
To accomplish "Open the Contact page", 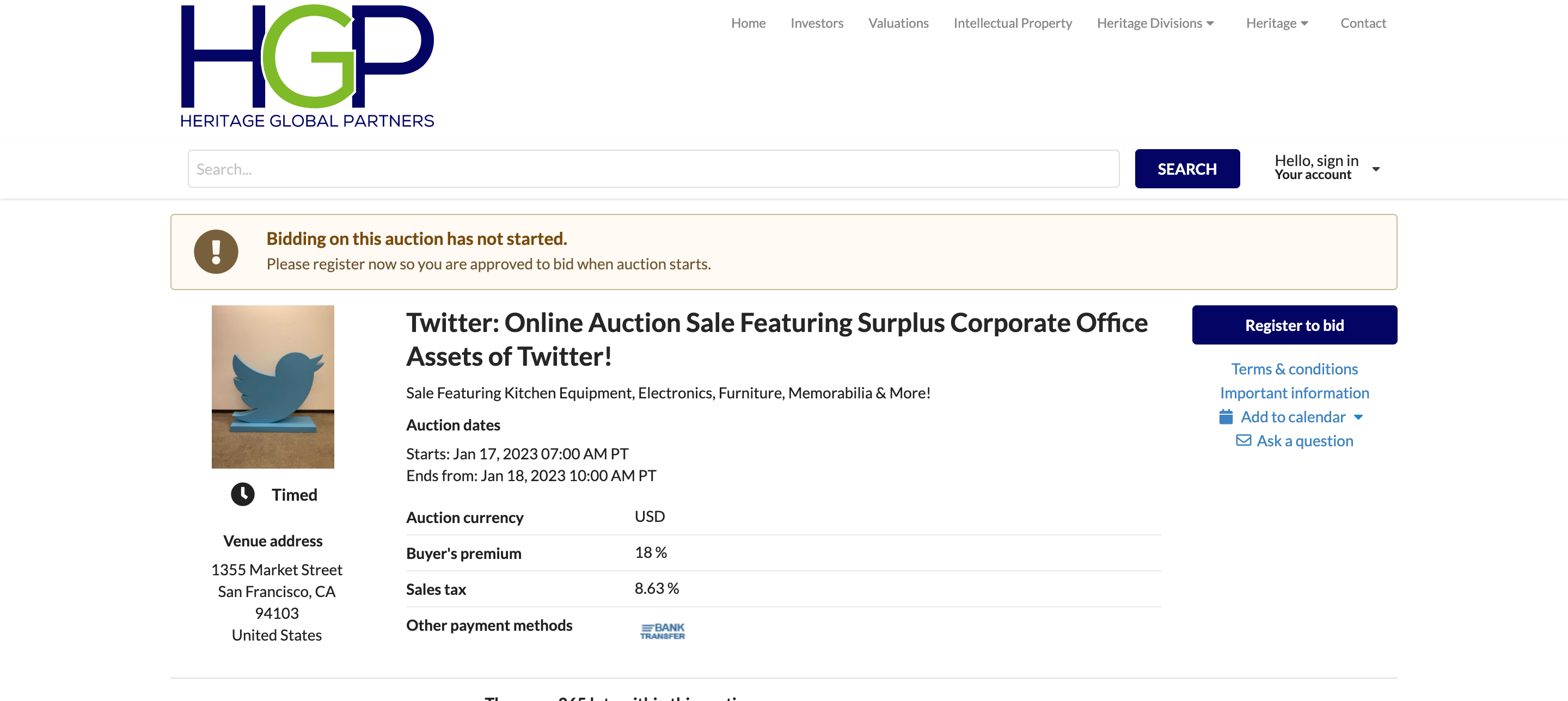I will [x=1363, y=23].
